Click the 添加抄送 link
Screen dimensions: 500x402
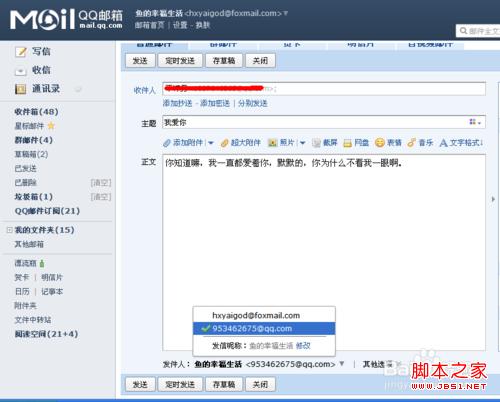click(x=178, y=103)
